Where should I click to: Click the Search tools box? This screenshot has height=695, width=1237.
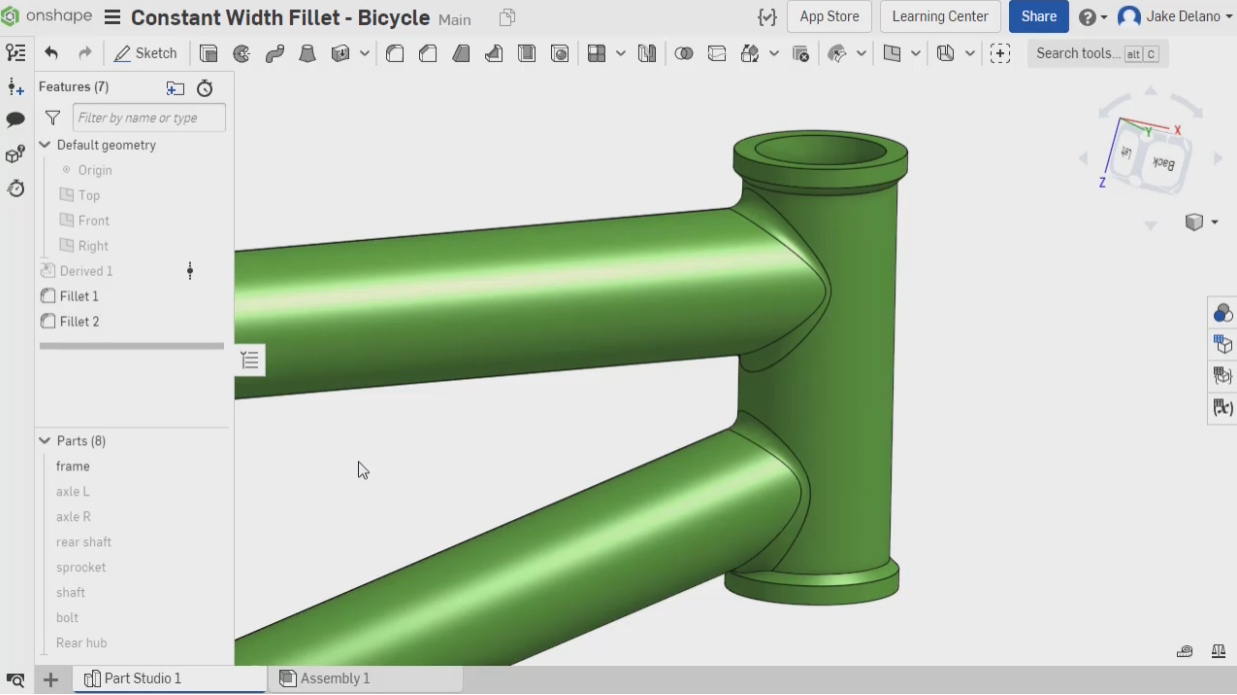pos(1097,54)
